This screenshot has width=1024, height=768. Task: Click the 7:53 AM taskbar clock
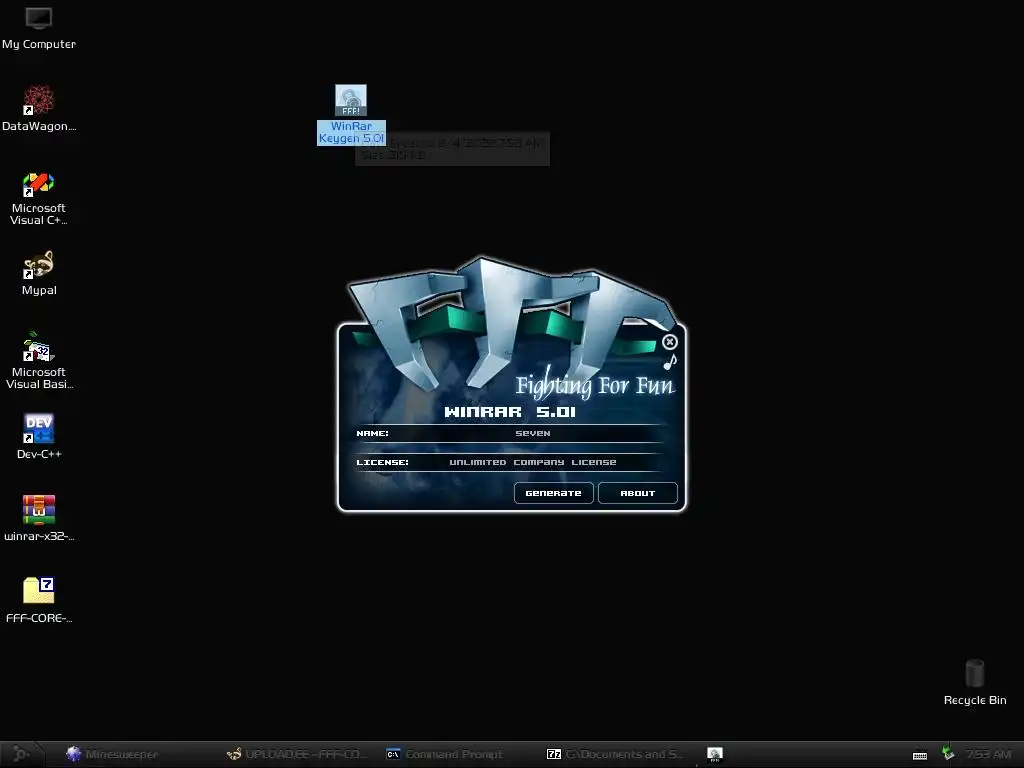pyautogui.click(x=988, y=754)
